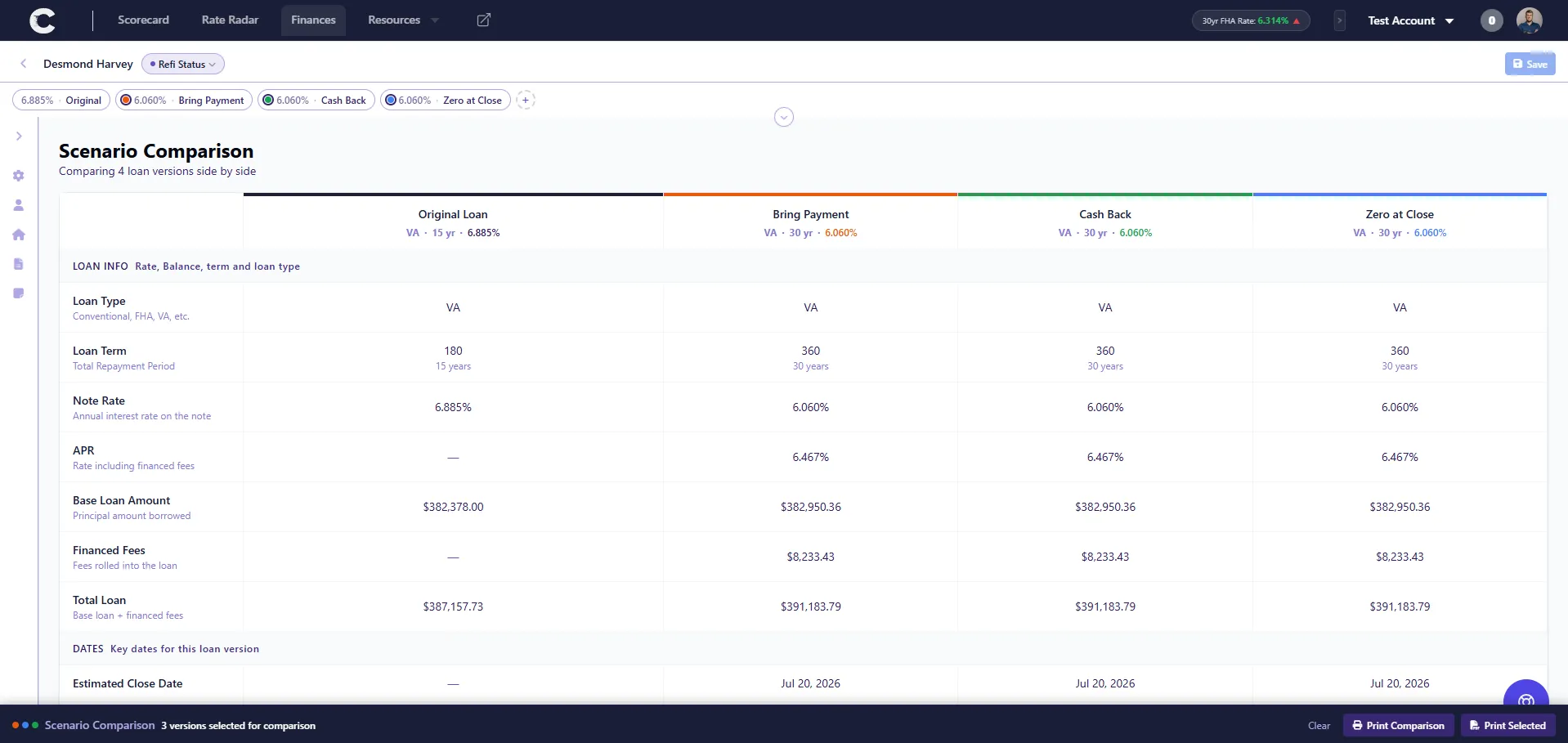This screenshot has width=1568, height=743.
Task: Add a new loan version with the plus icon
Action: coord(526,100)
